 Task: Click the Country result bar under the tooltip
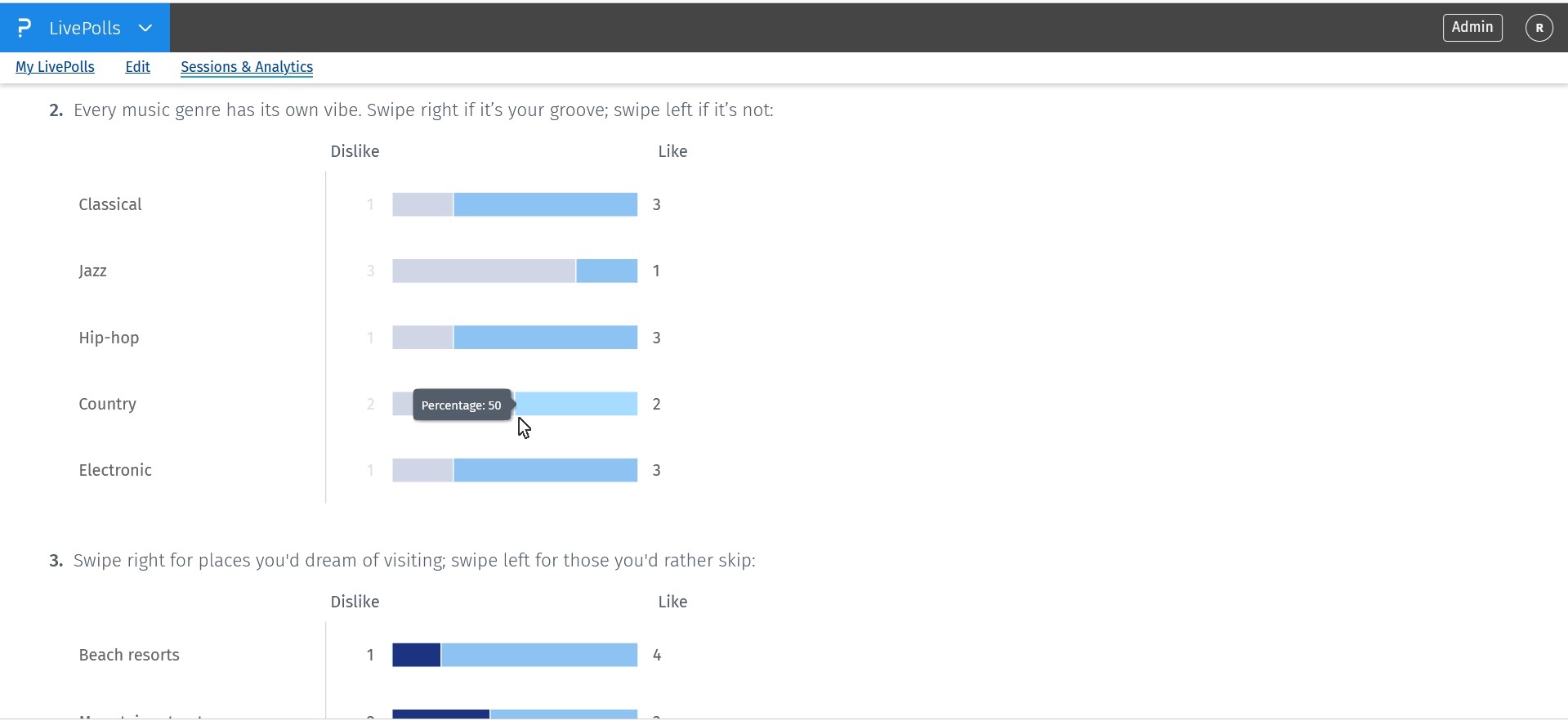tap(572, 403)
